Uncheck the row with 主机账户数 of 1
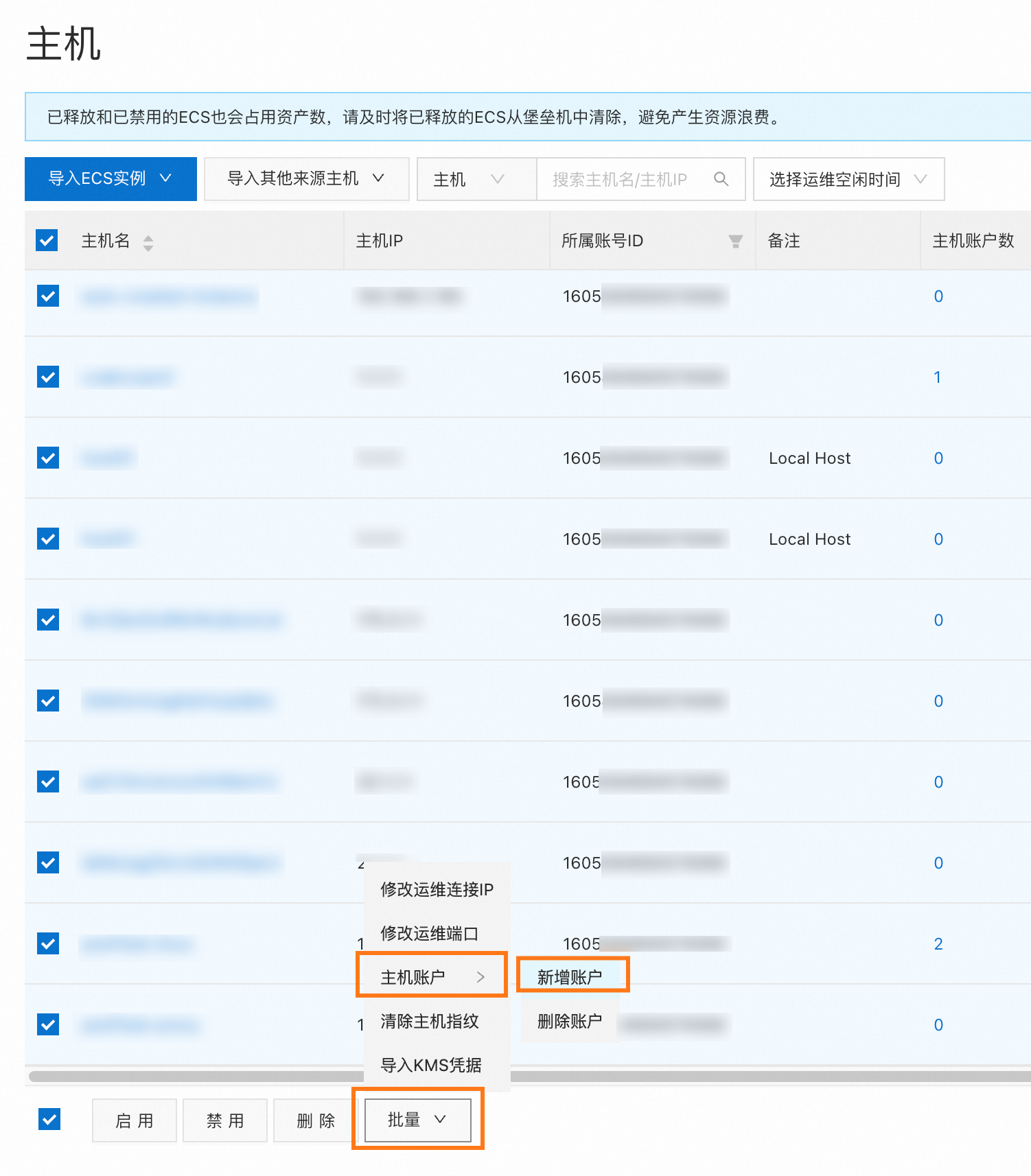The height and width of the screenshot is (1176, 1031). [48, 377]
